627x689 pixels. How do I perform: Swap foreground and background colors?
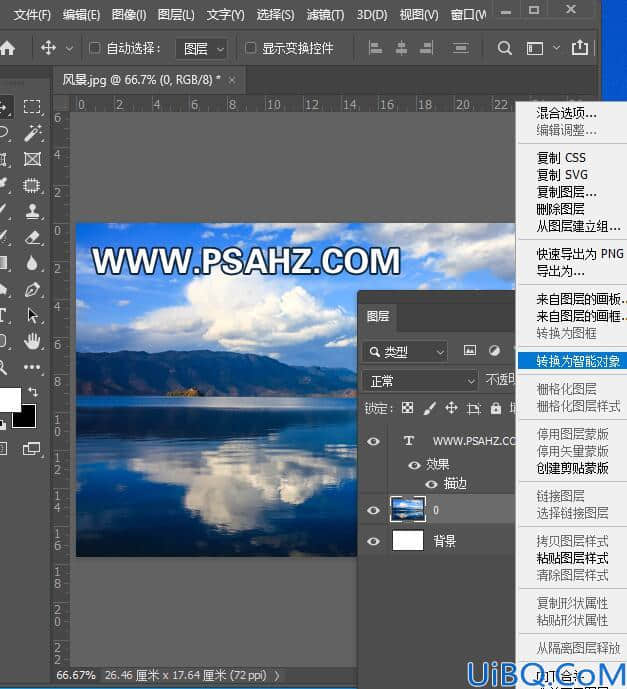[x=33, y=391]
